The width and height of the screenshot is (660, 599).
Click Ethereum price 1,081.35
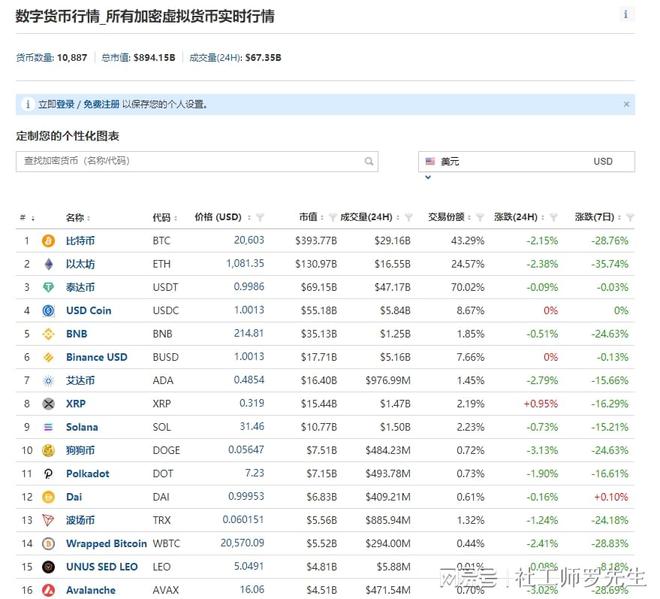pos(245,264)
